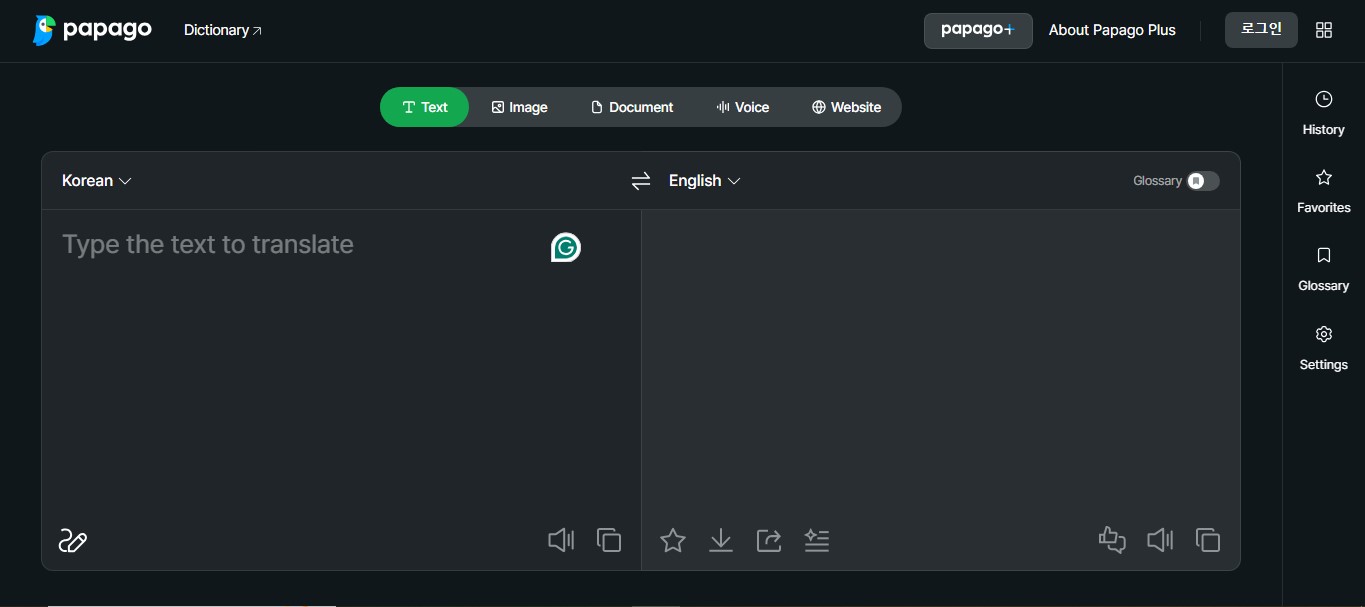The image size is (1365, 607).
Task: Open the Dictionary link
Action: pos(223,30)
